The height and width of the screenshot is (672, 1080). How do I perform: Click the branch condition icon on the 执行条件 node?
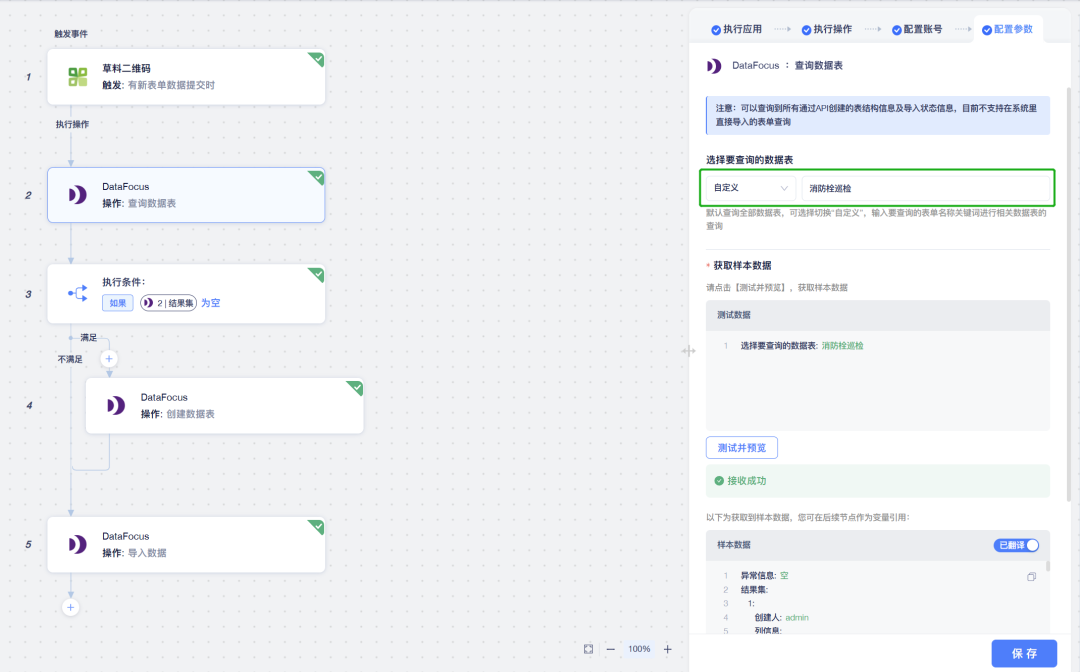pyautogui.click(x=78, y=293)
